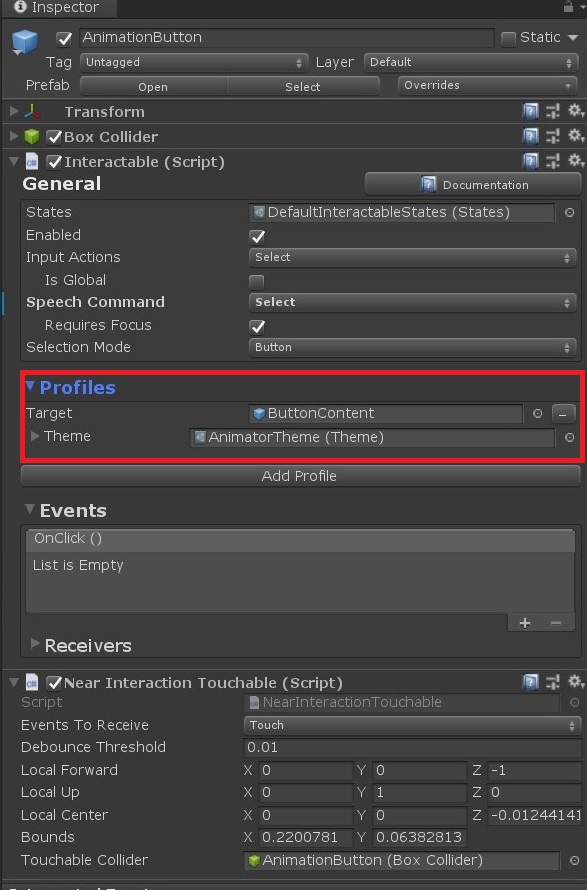Screen dimensions: 587x890
Task: Collapse the Profiles section
Action: 30,386
